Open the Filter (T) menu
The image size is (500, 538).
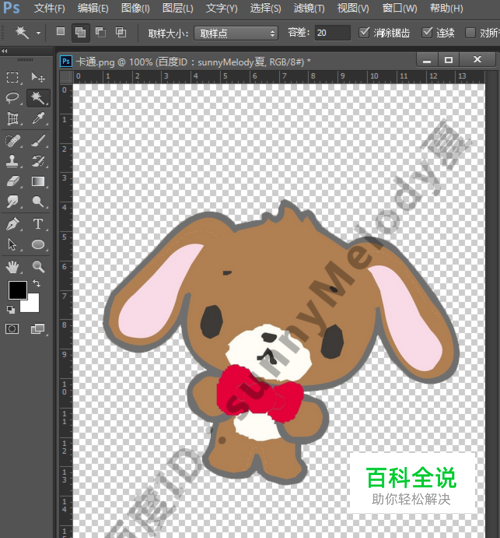(309, 8)
